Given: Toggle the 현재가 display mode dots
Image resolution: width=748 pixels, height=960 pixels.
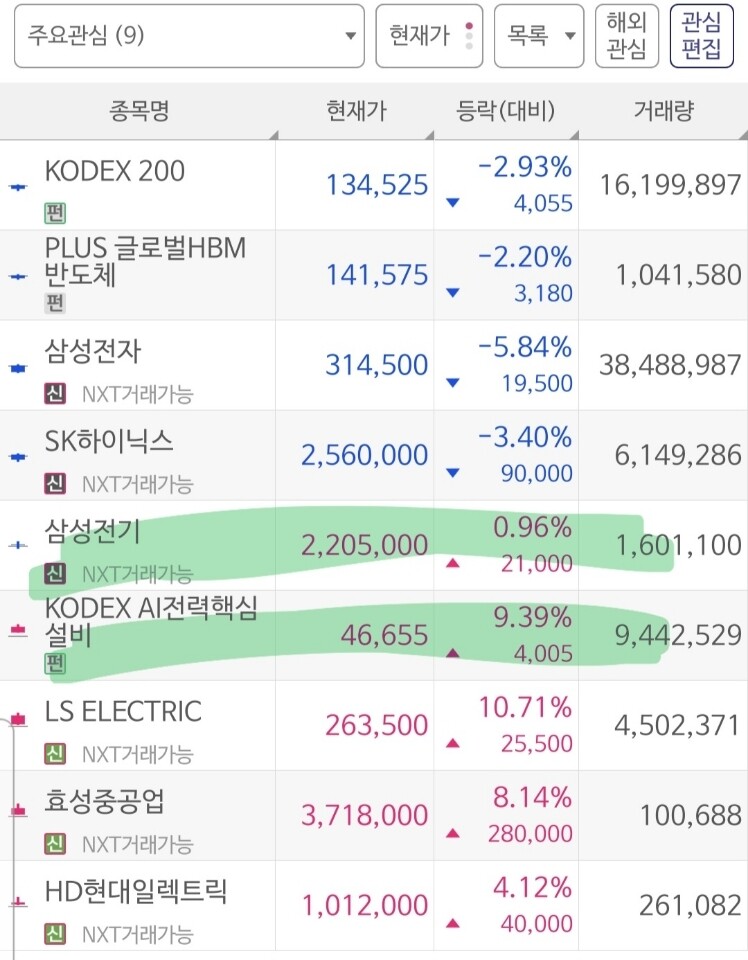Looking at the screenshot, I should pyautogui.click(x=469, y=36).
